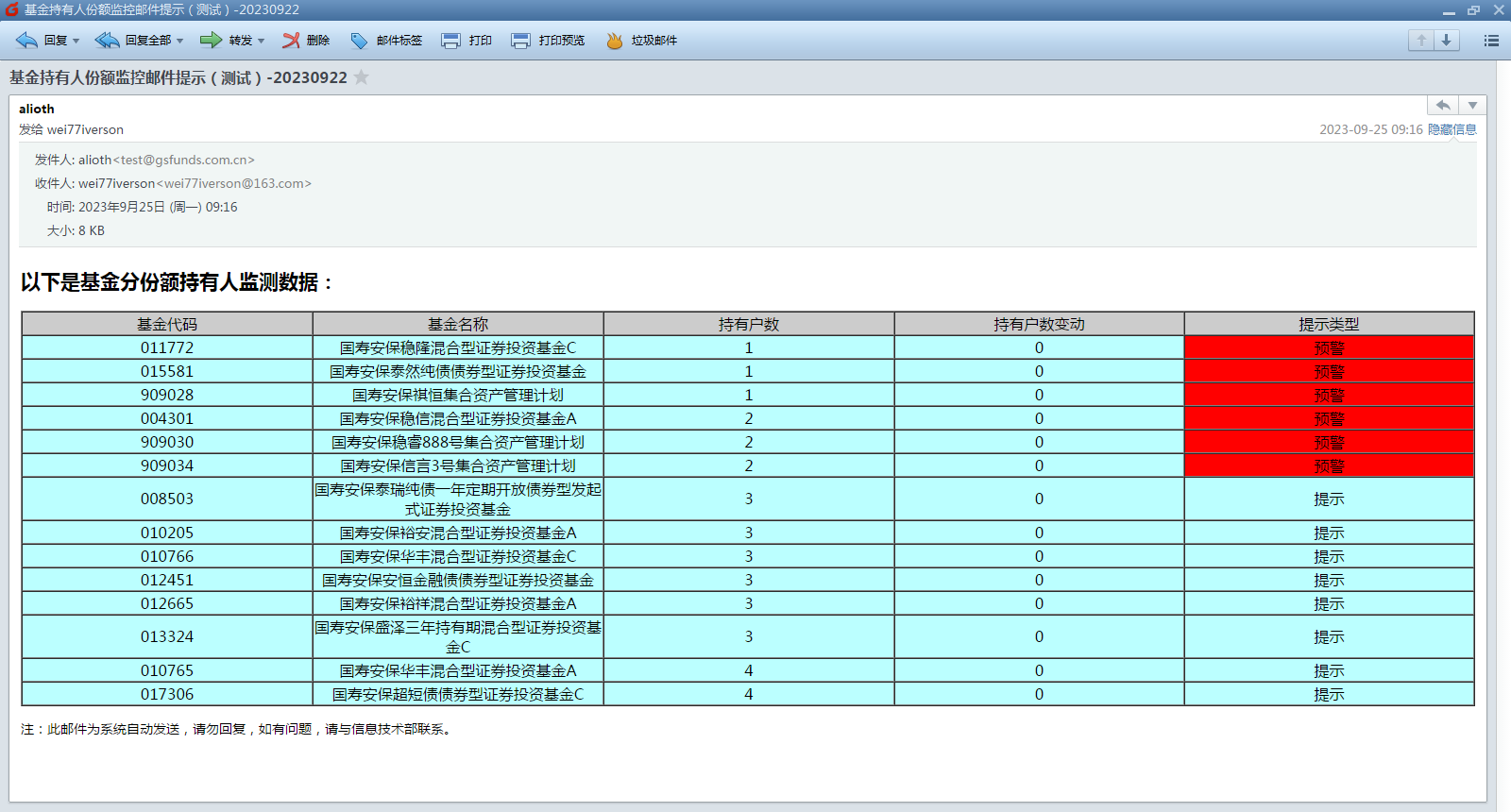The height and width of the screenshot is (812, 1511).
Task: Click fund name 国寿安保稳睿888号集合资产管理计划
Action: point(458,442)
